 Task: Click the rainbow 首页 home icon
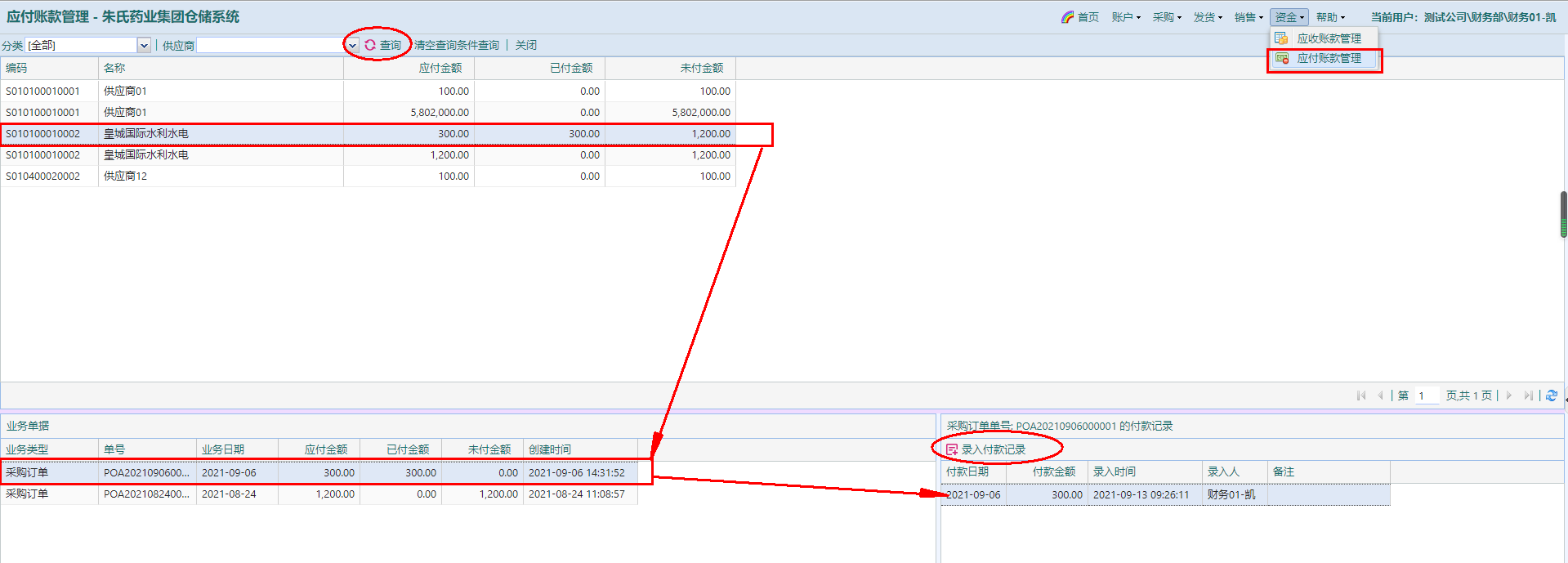point(1067,17)
